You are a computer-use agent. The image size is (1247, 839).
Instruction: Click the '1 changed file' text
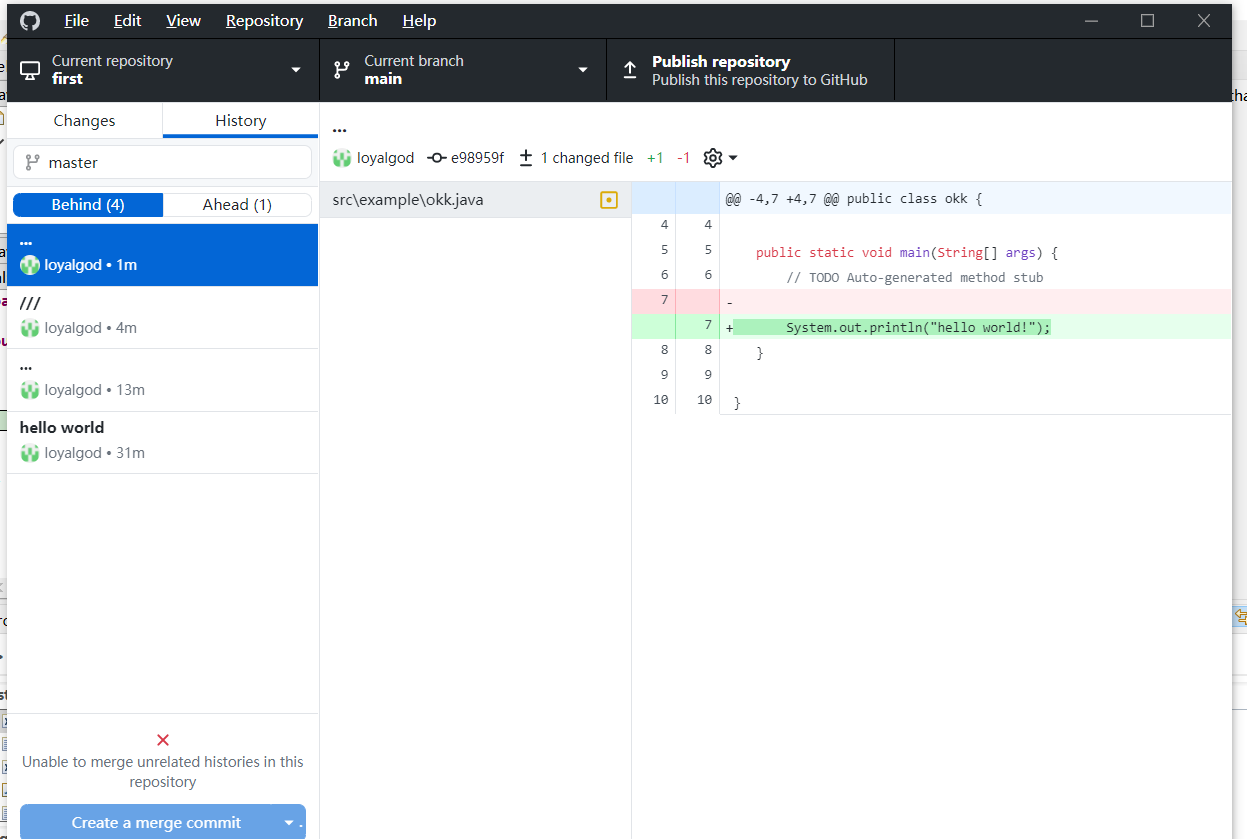point(587,158)
